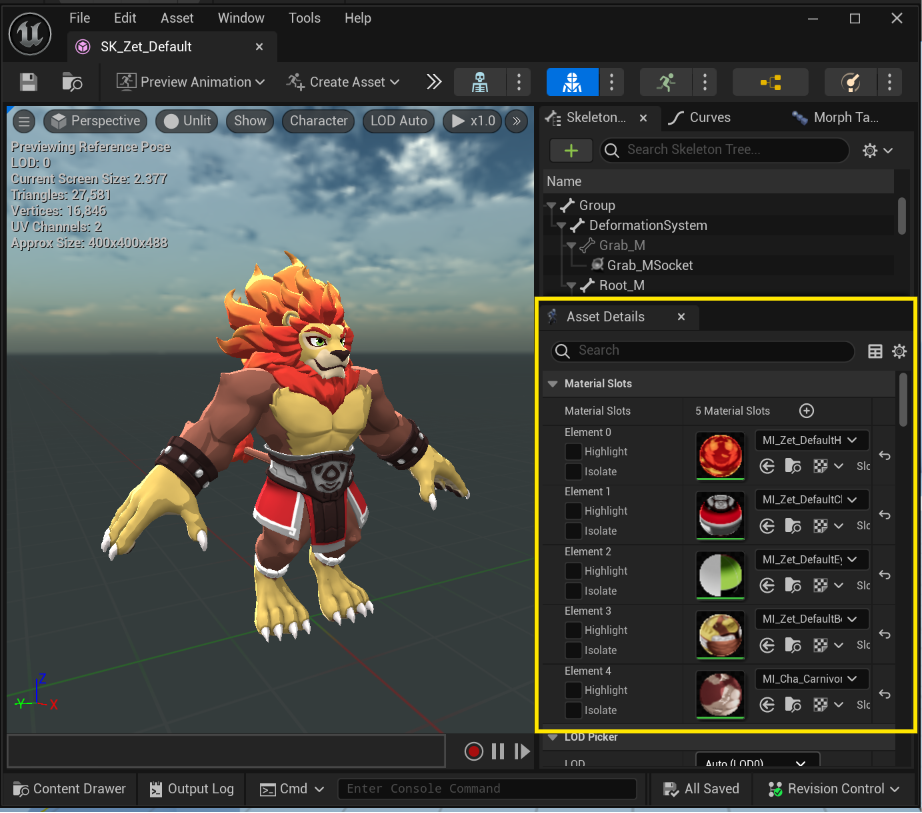Browse to asset in Content Browser icon

(x=72, y=82)
